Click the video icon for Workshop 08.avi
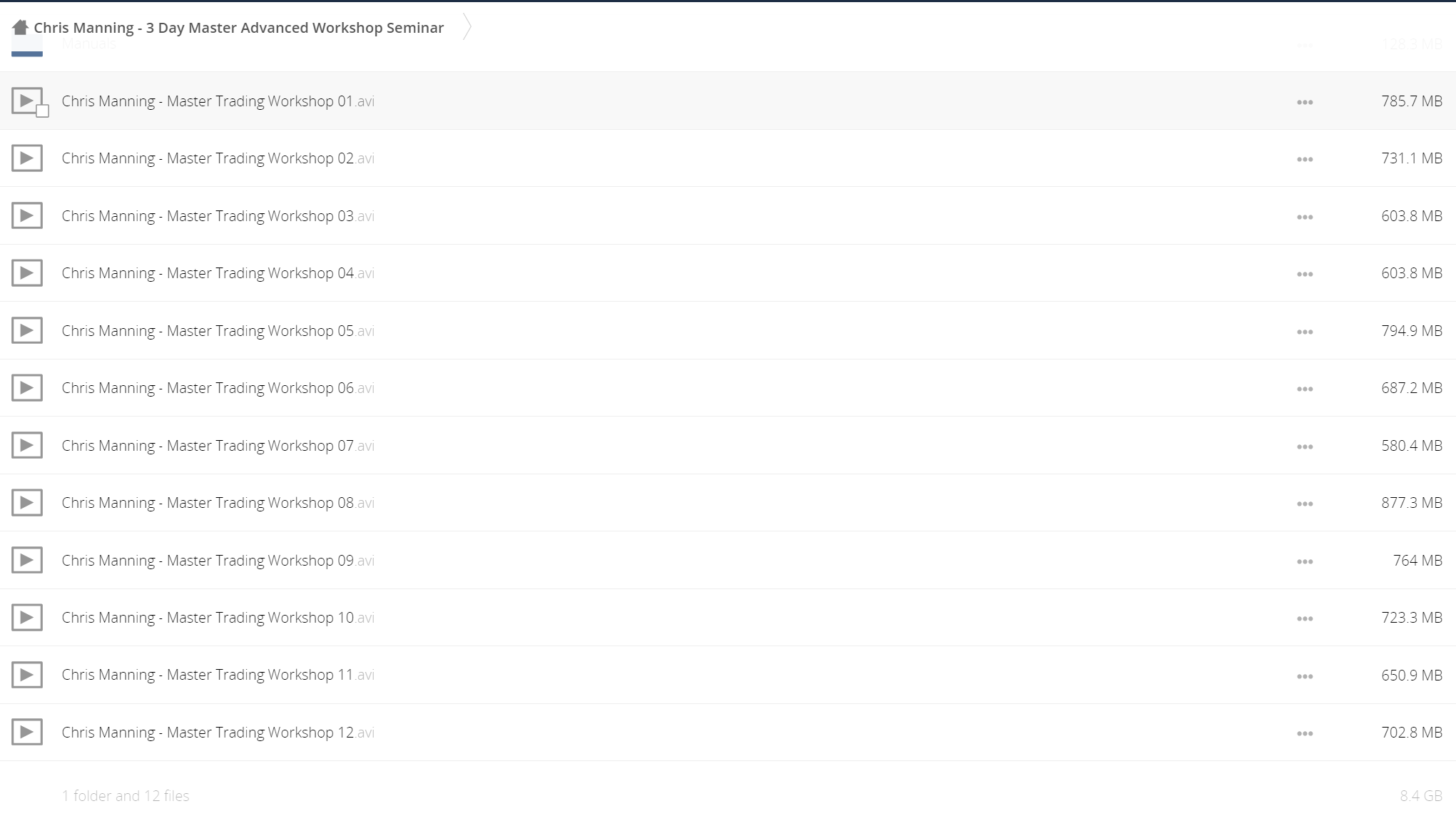The image size is (1456, 821). coord(27,503)
